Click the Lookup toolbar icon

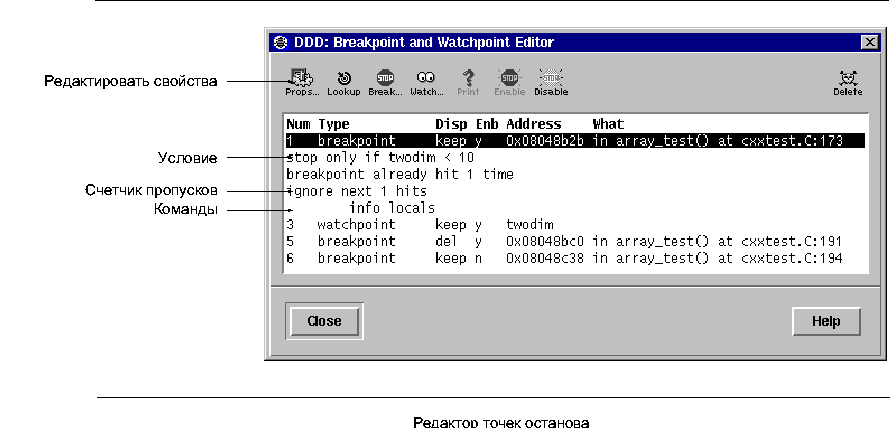click(x=343, y=82)
